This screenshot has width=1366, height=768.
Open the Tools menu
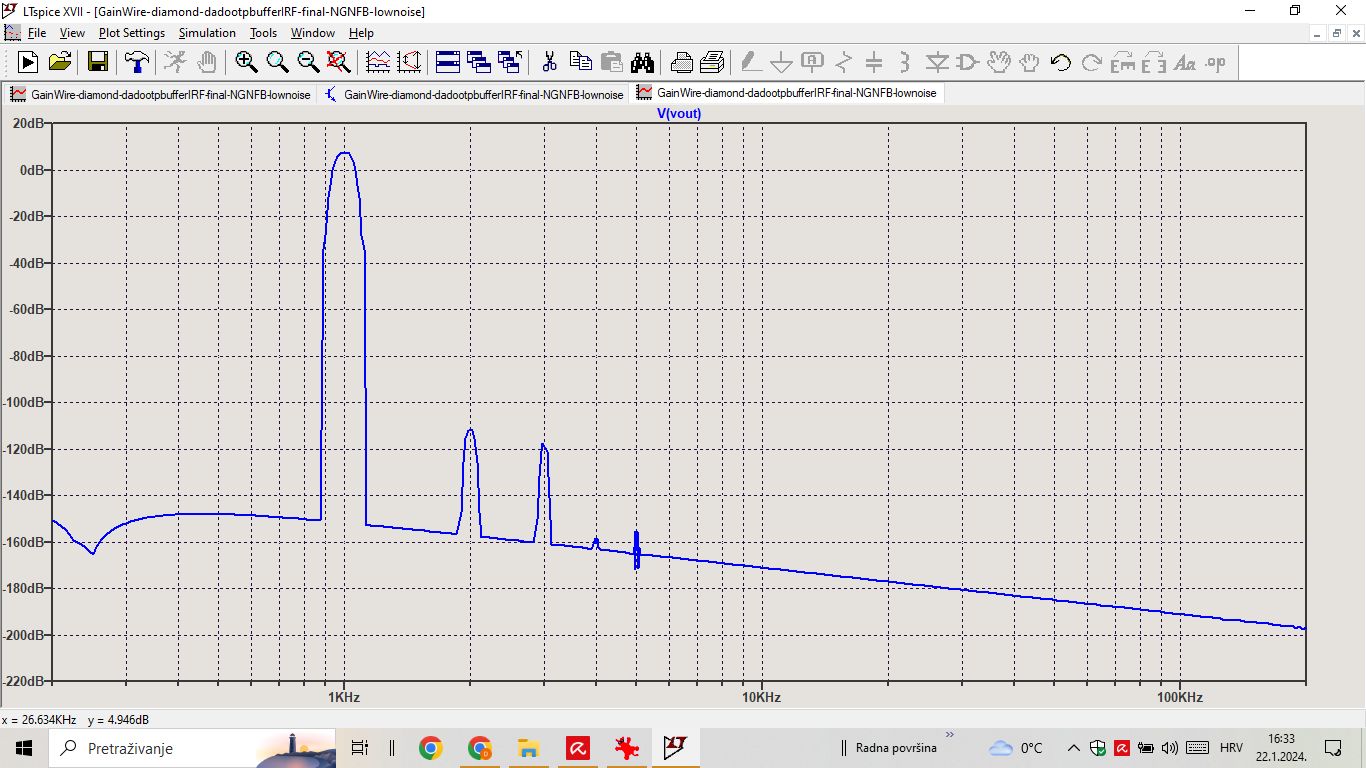[x=263, y=33]
